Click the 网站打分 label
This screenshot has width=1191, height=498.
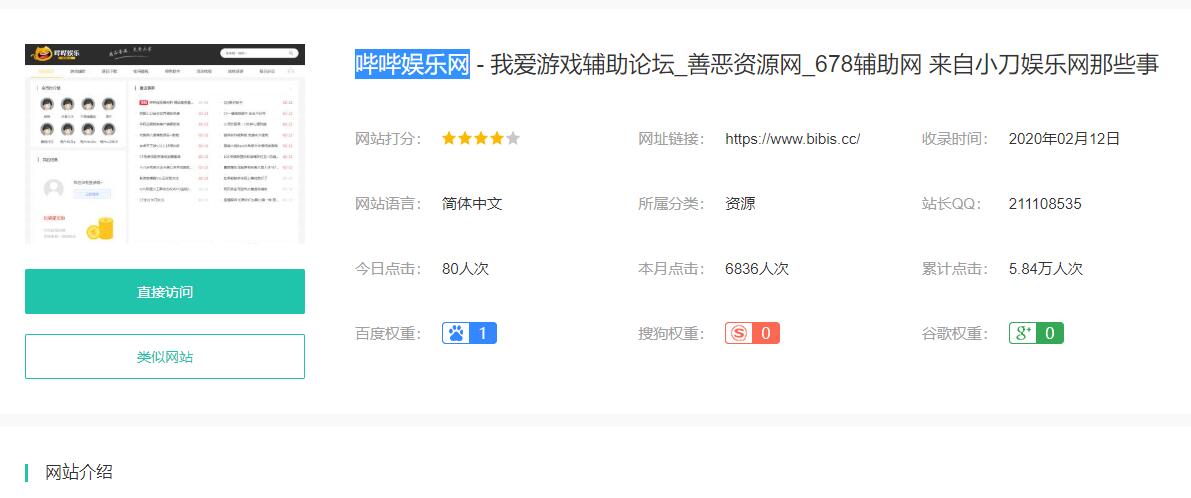(388, 139)
